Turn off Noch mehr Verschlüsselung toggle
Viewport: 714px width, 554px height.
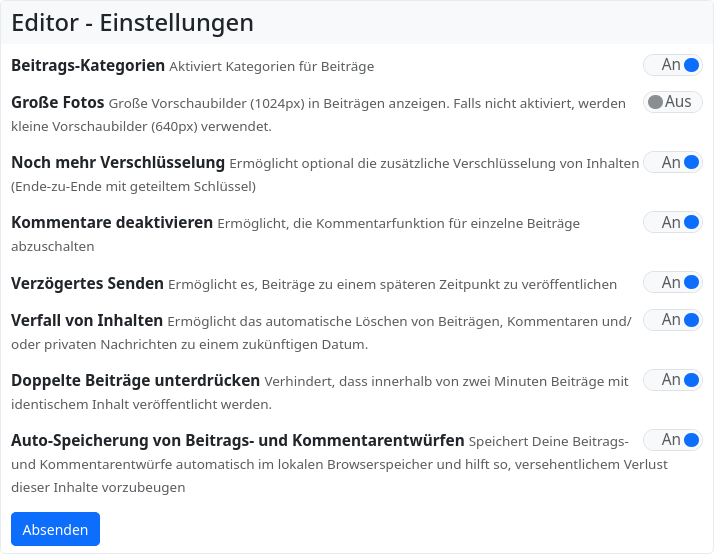[x=672, y=162]
